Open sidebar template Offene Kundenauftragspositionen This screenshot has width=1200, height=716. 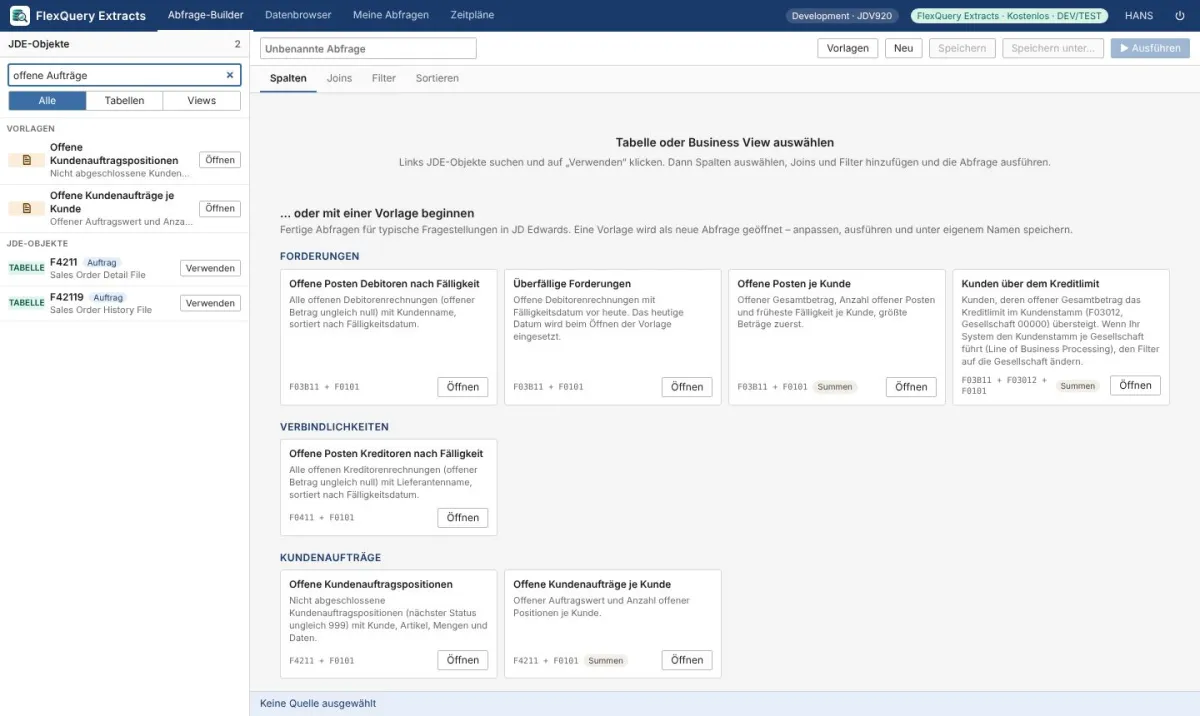pyautogui.click(x=220, y=160)
